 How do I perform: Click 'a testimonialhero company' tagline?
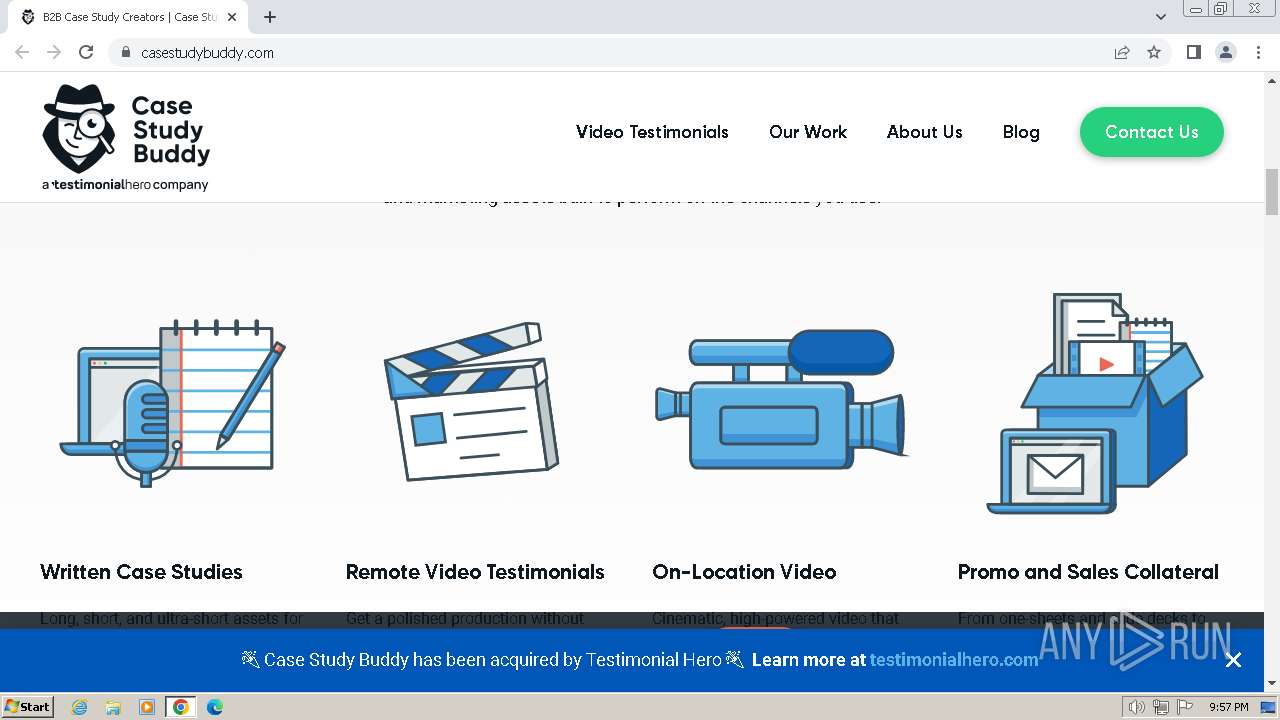tap(125, 184)
